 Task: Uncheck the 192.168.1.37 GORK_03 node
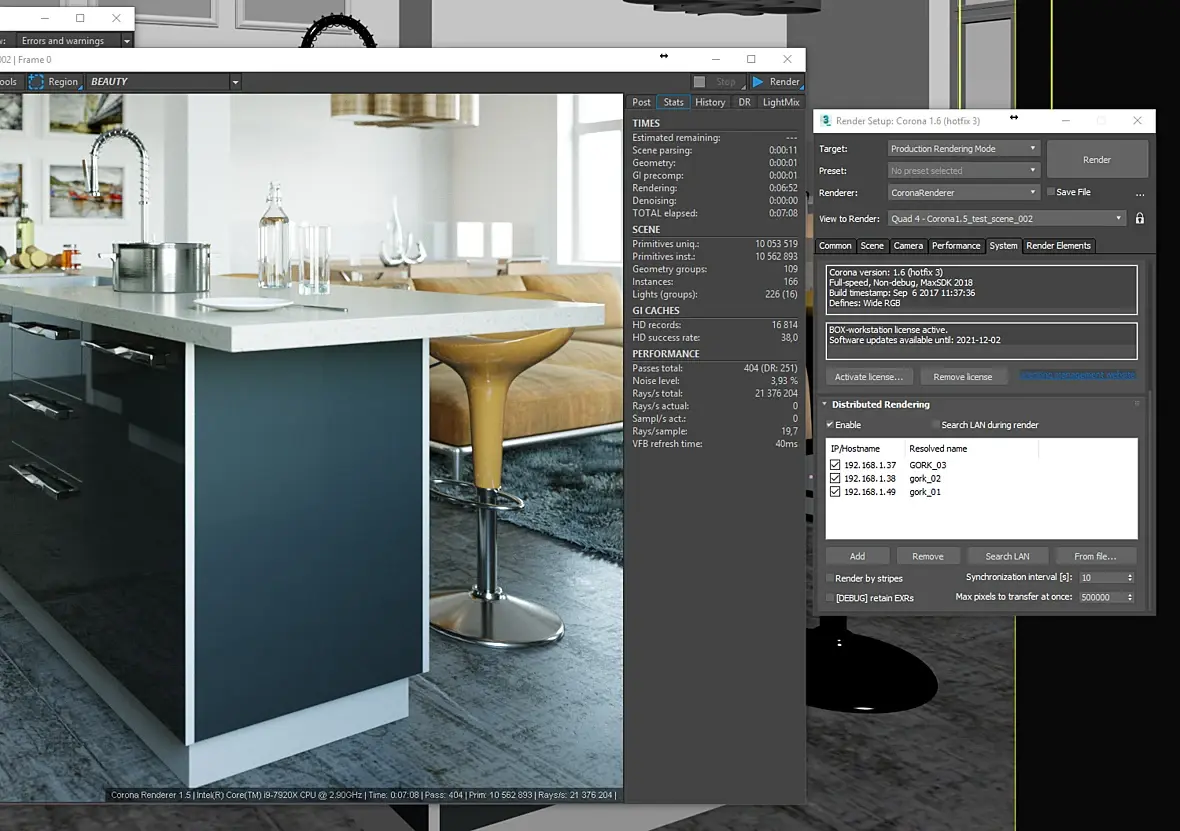point(835,465)
